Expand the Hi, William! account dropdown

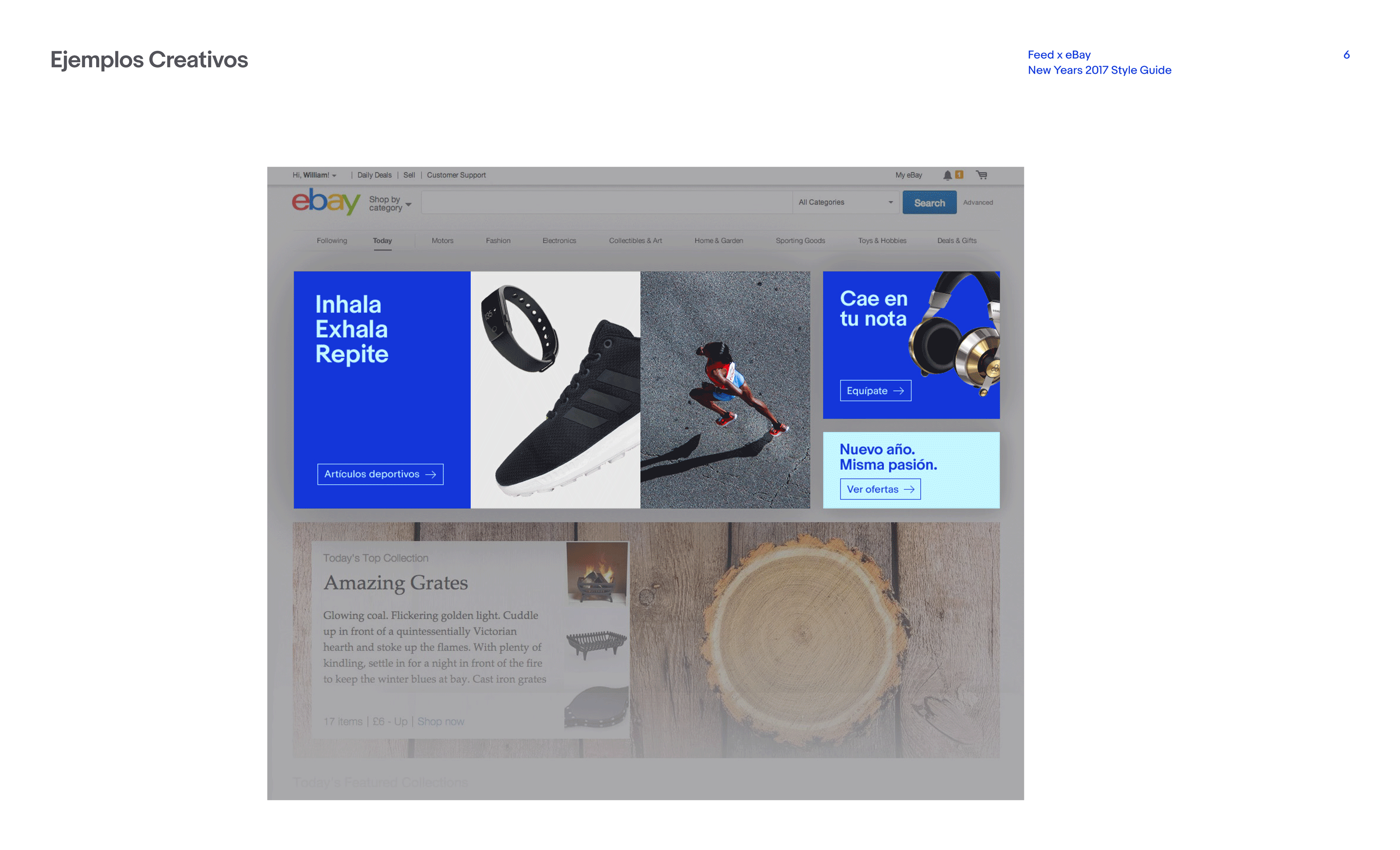(x=314, y=175)
